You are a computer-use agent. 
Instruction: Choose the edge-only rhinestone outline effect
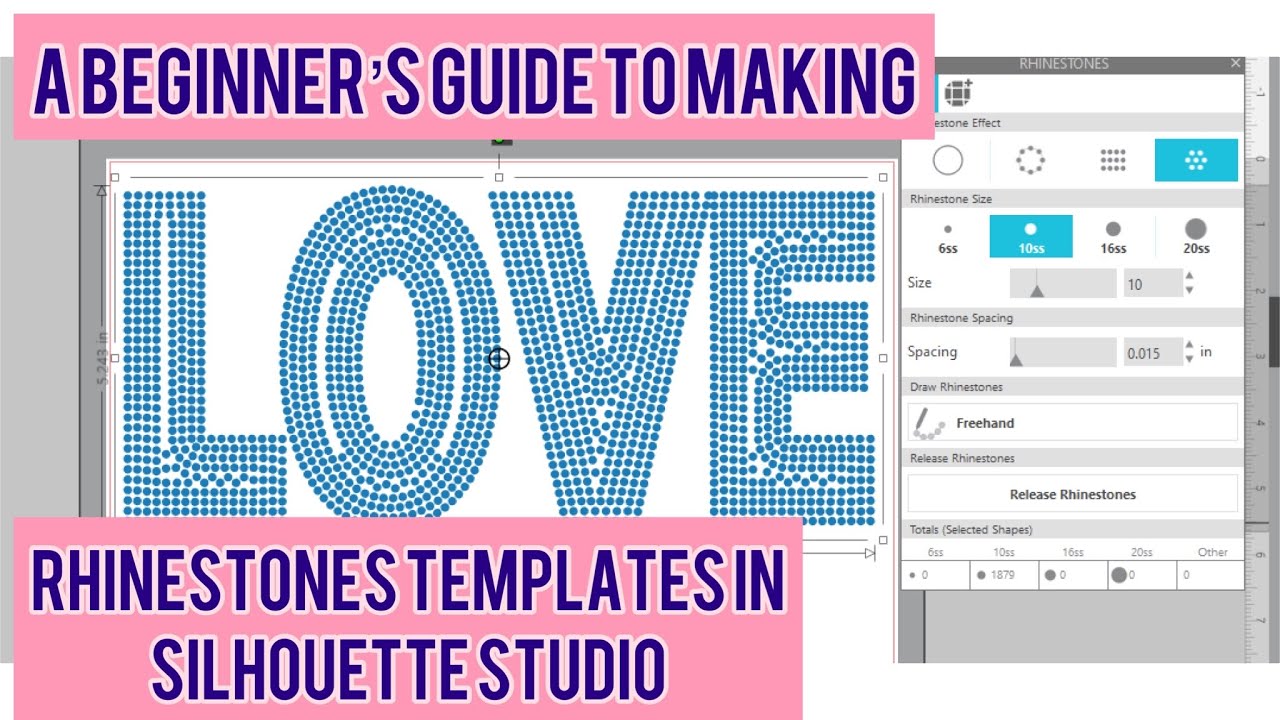pyautogui.click(x=1030, y=160)
